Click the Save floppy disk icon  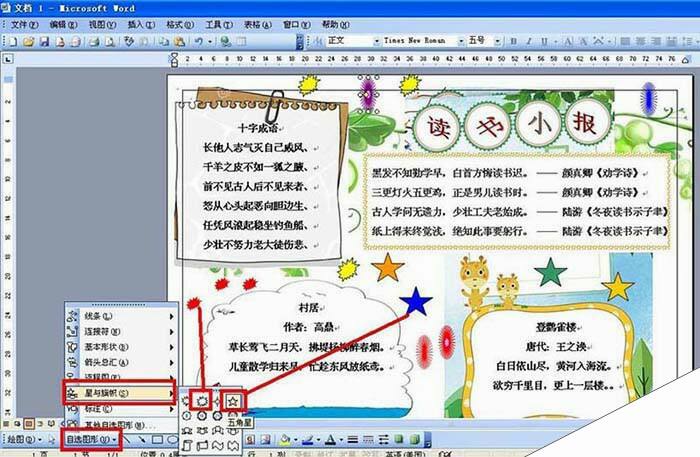pos(44,42)
